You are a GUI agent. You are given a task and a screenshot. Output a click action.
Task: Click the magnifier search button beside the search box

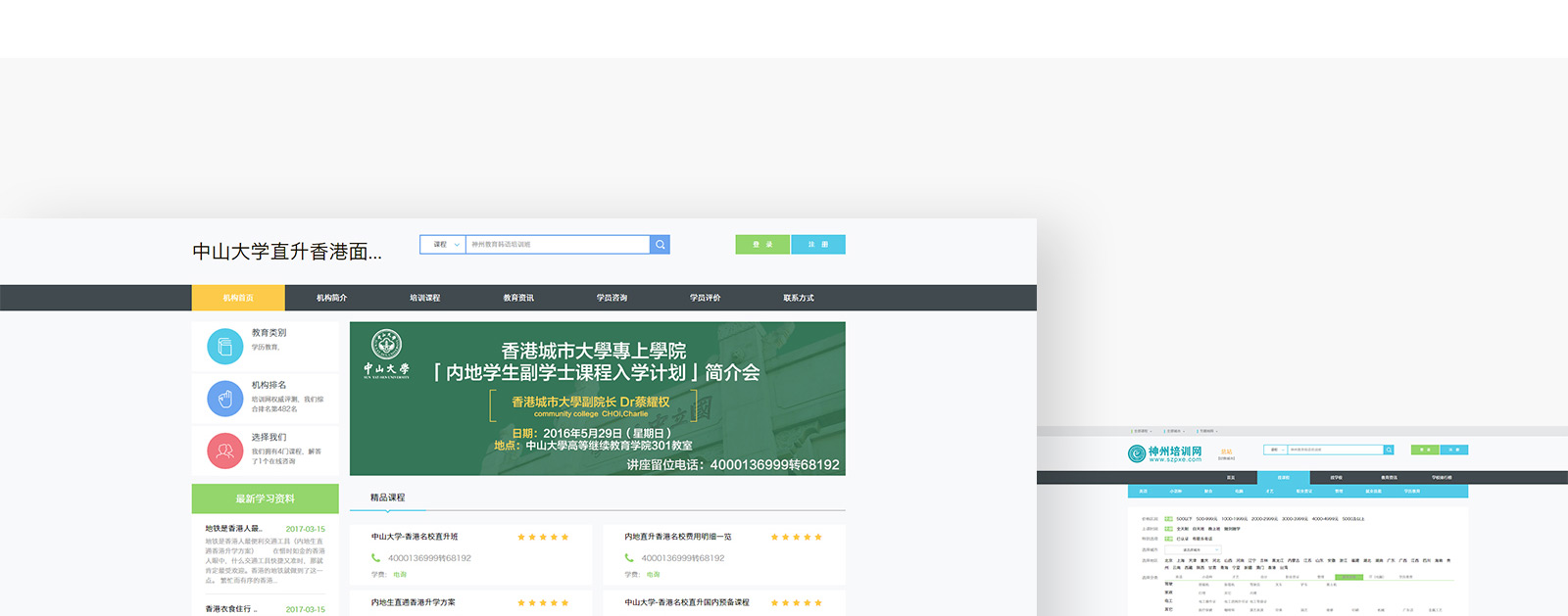pyautogui.click(x=660, y=245)
